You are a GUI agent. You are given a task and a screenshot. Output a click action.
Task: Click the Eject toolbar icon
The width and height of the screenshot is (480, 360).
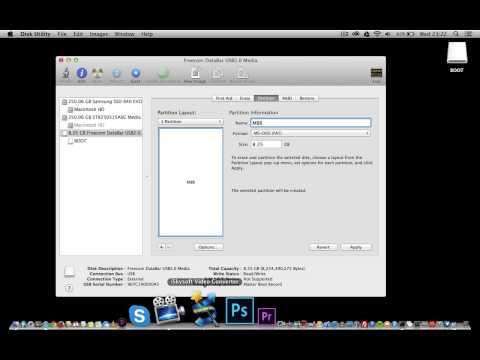(x=136, y=73)
